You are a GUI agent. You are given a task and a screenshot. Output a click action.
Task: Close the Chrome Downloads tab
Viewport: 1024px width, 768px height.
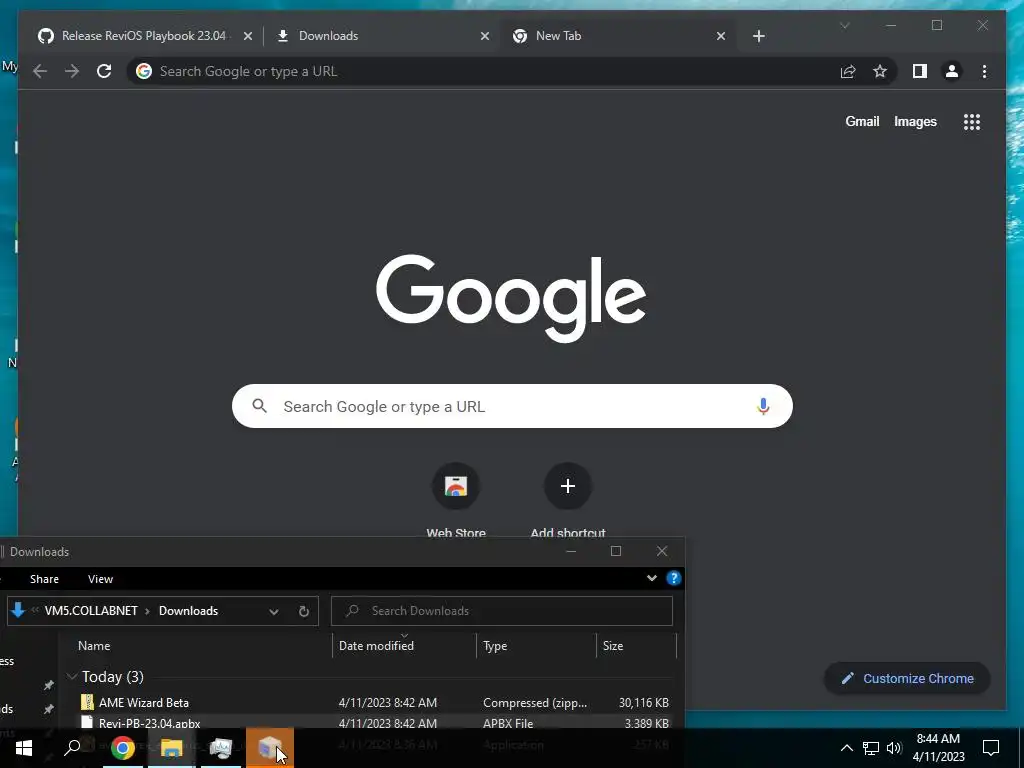tap(485, 37)
